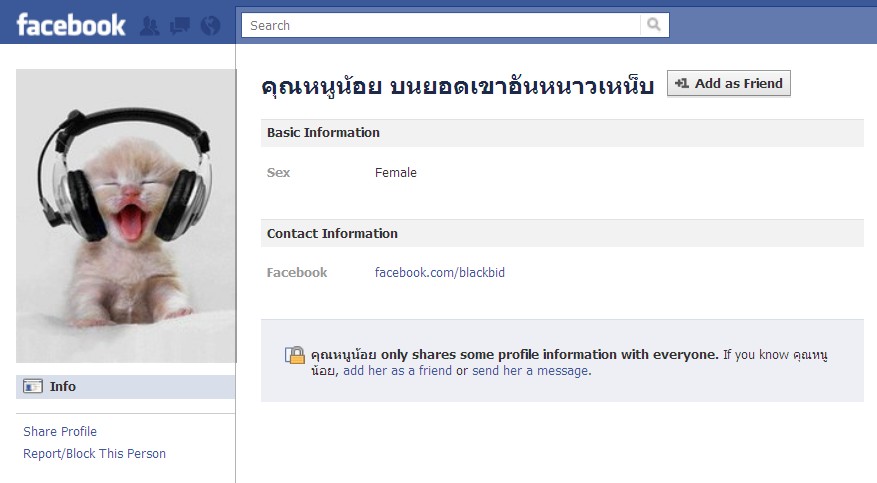Open the Share Profile link
Image resolution: width=877 pixels, height=483 pixels.
(60, 432)
